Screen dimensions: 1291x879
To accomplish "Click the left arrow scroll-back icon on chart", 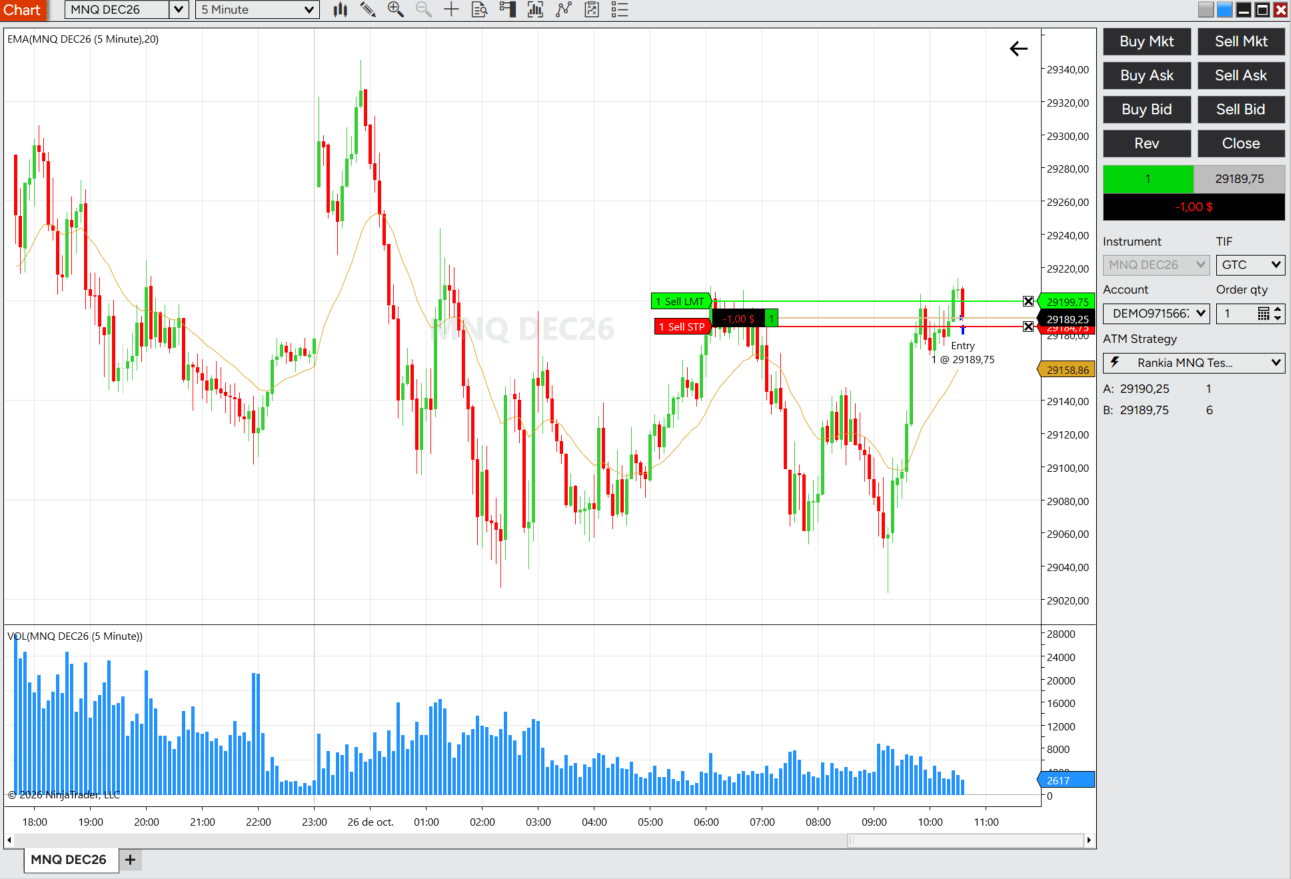I will (1018, 48).
